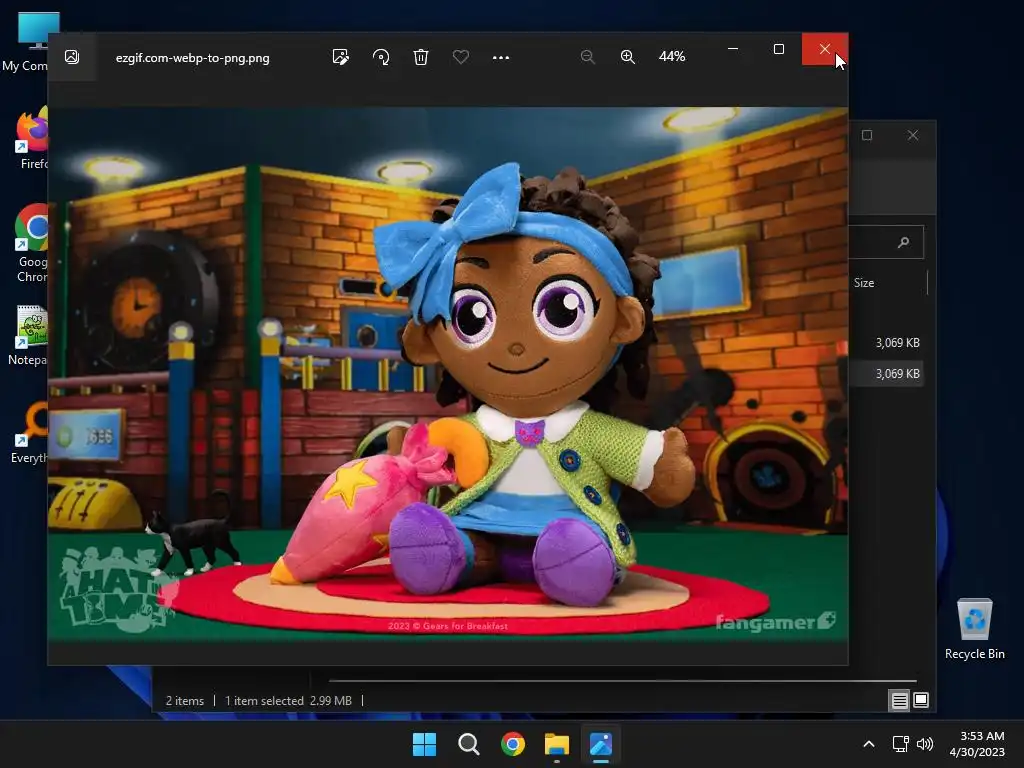Select the Notepad++ desktop shortcut
This screenshot has width=1024, height=768.
(30, 335)
